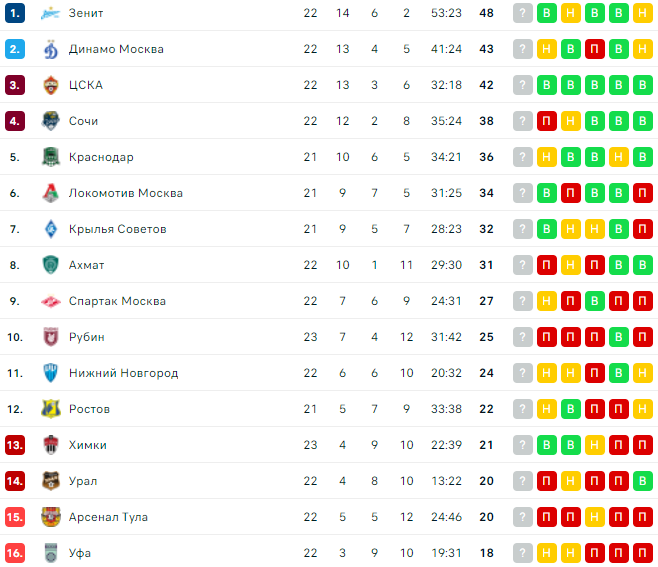Click the Уфа team name
Screen dimensions: 658x567
click(80, 553)
